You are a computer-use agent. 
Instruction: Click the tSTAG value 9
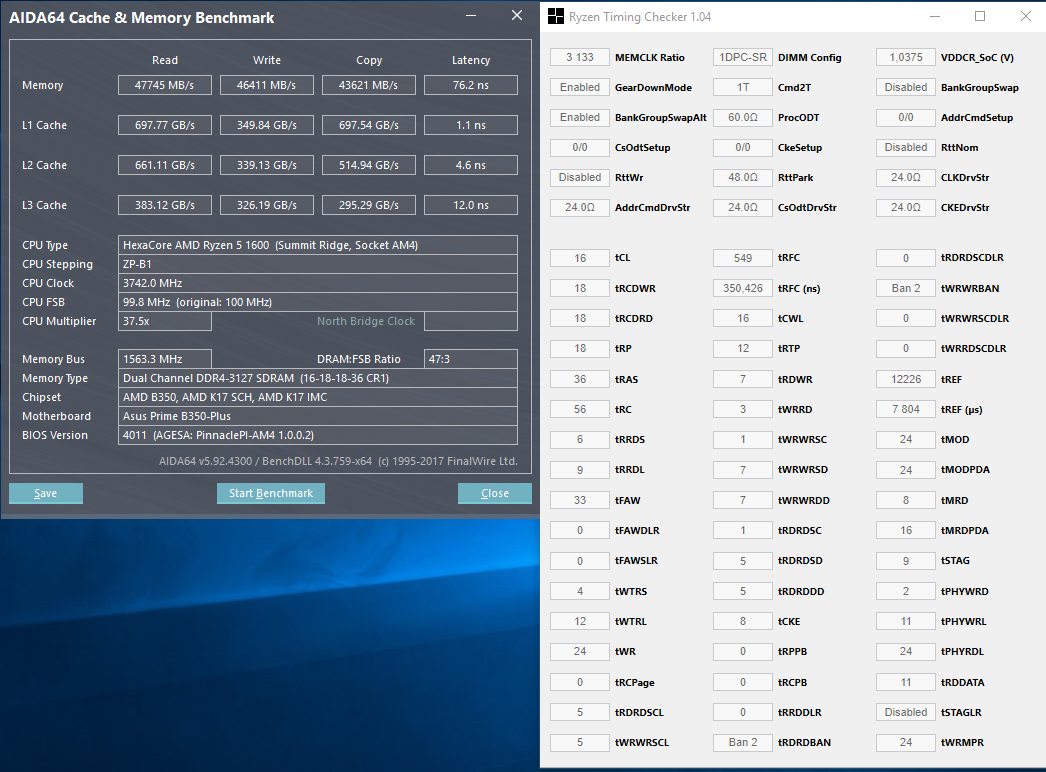coord(906,560)
